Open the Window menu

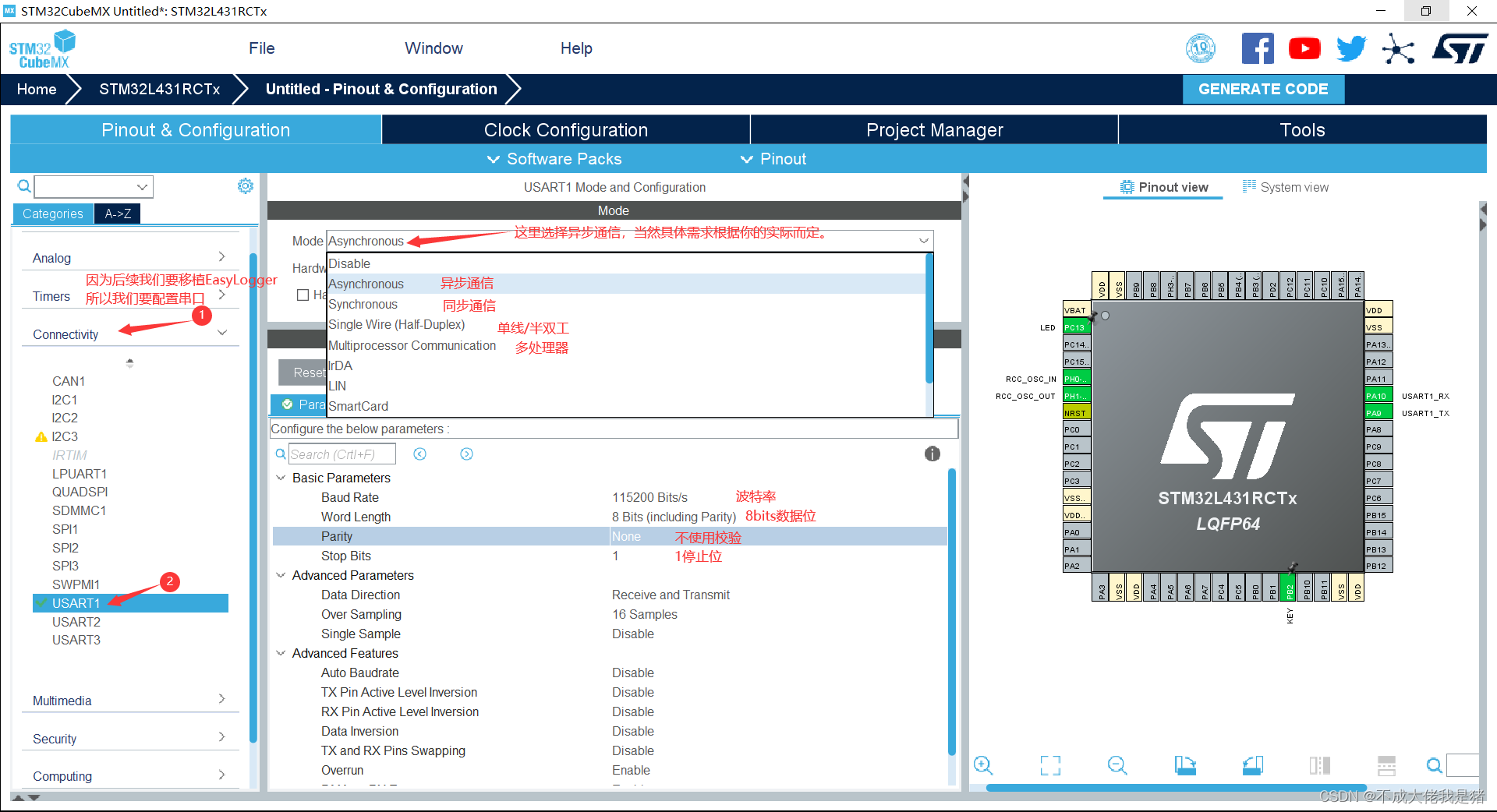434,48
